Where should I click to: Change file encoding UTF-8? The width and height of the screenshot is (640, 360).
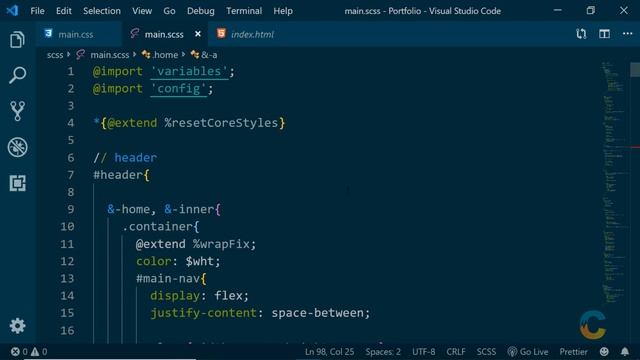pyautogui.click(x=423, y=351)
